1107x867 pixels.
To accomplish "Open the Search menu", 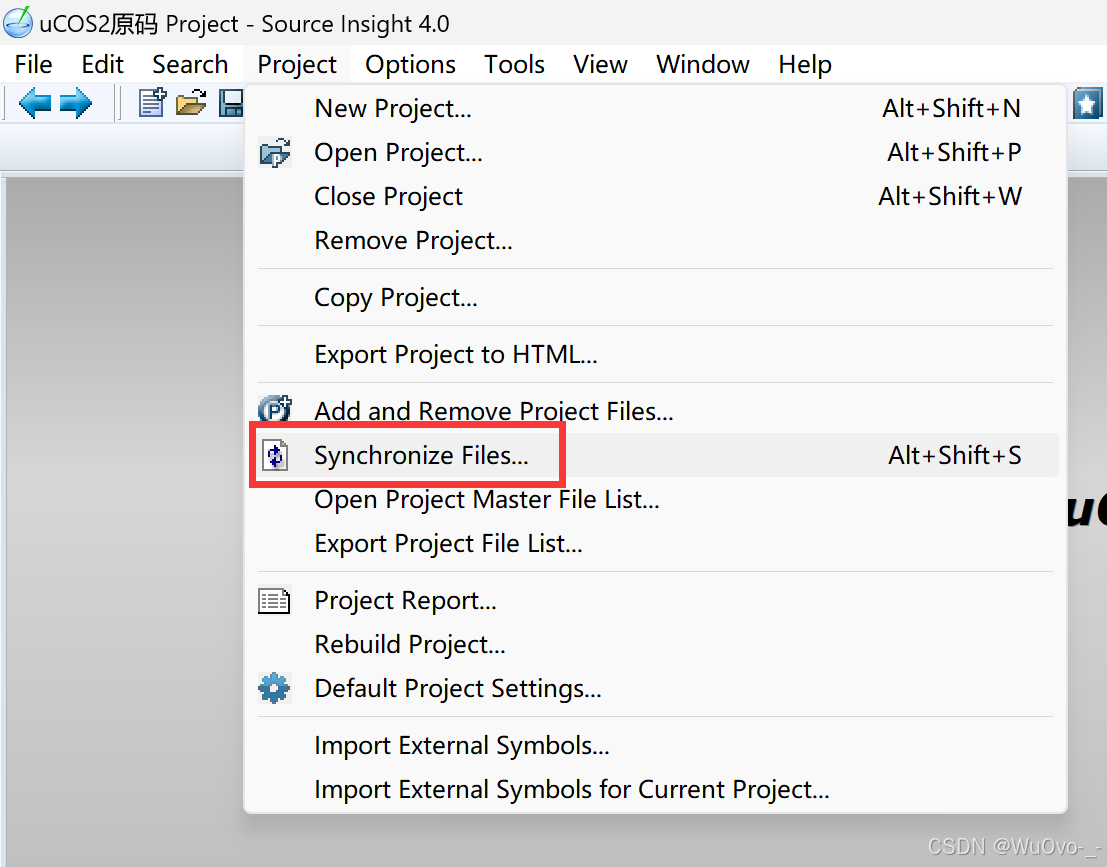I will pos(190,64).
